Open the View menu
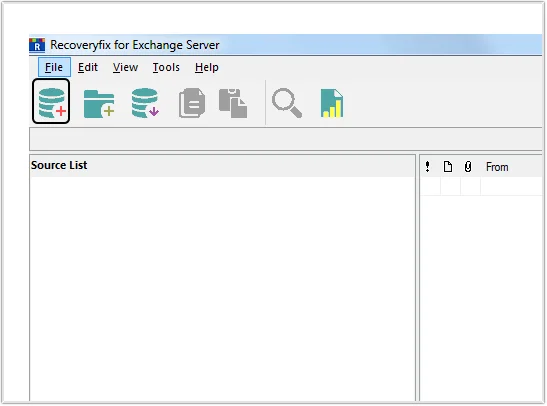Viewport: 547px width, 406px height. click(x=125, y=67)
